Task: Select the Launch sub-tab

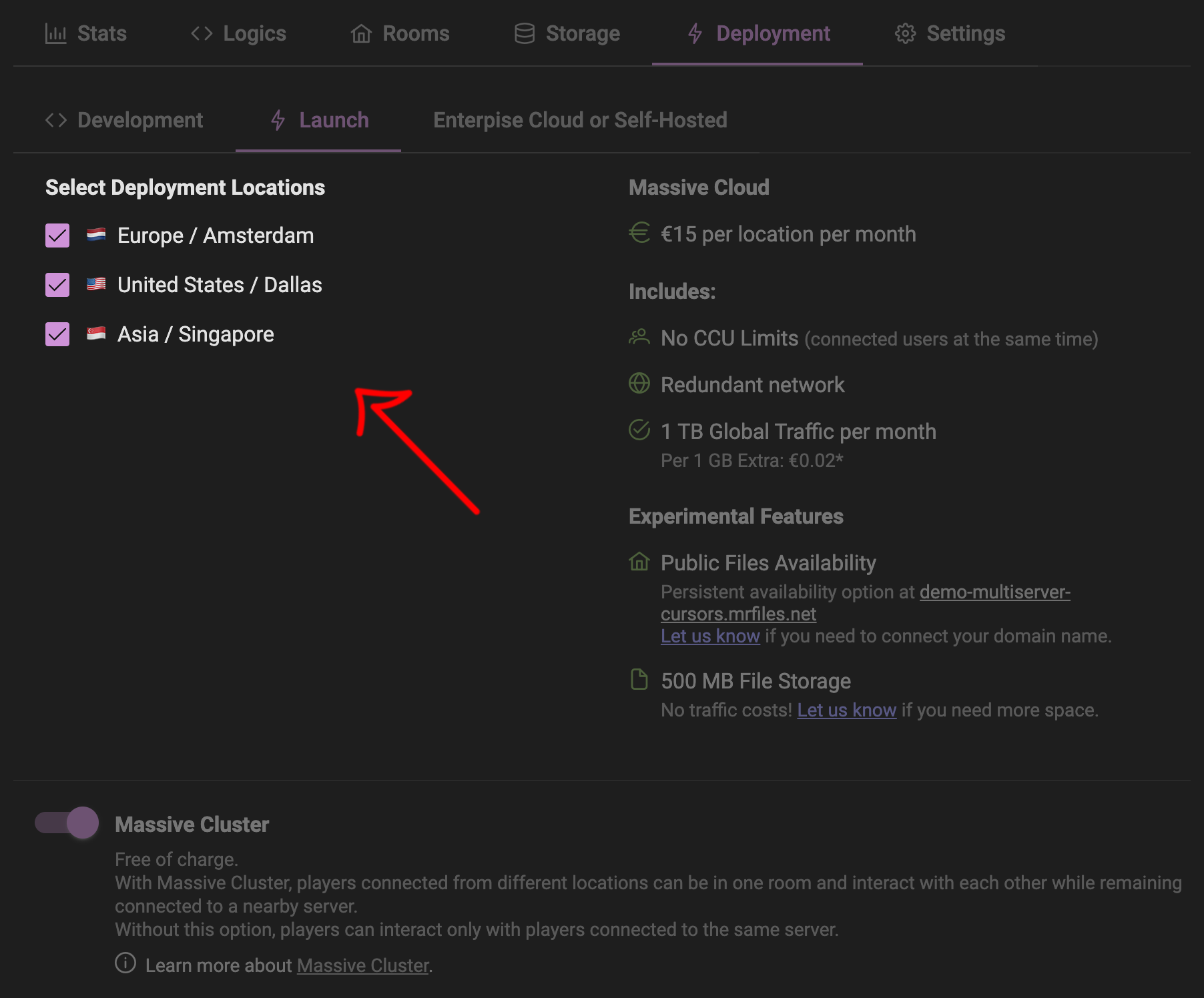Action: tap(318, 120)
